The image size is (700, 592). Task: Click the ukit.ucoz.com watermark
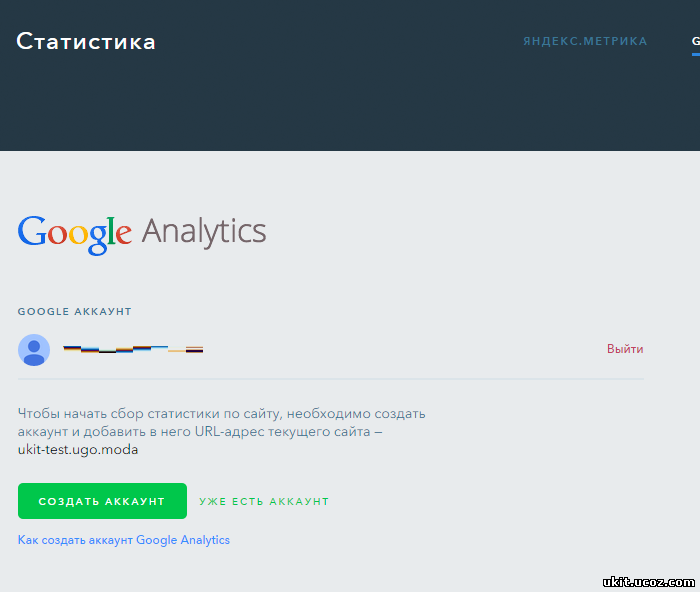pos(649,582)
